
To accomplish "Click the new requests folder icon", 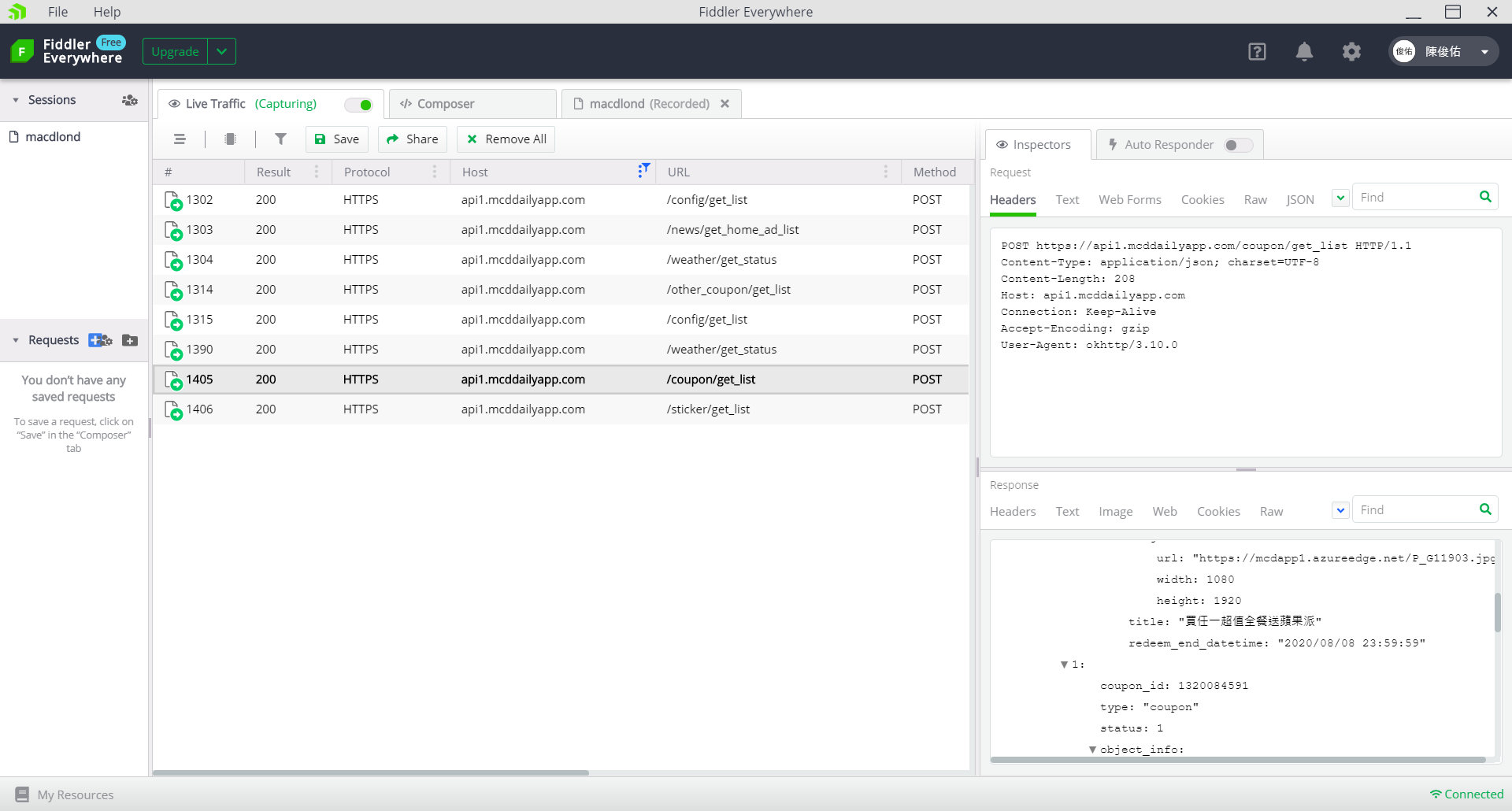I will point(131,340).
